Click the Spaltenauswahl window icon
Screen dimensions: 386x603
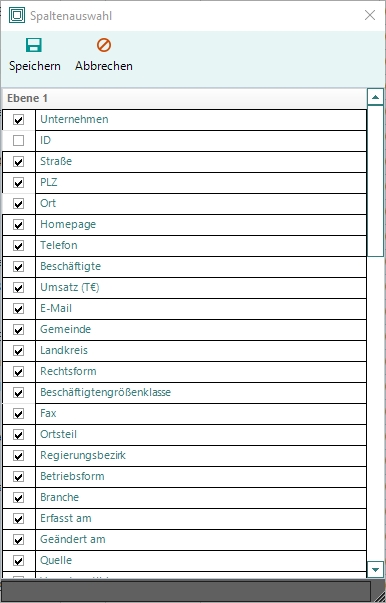(17, 15)
